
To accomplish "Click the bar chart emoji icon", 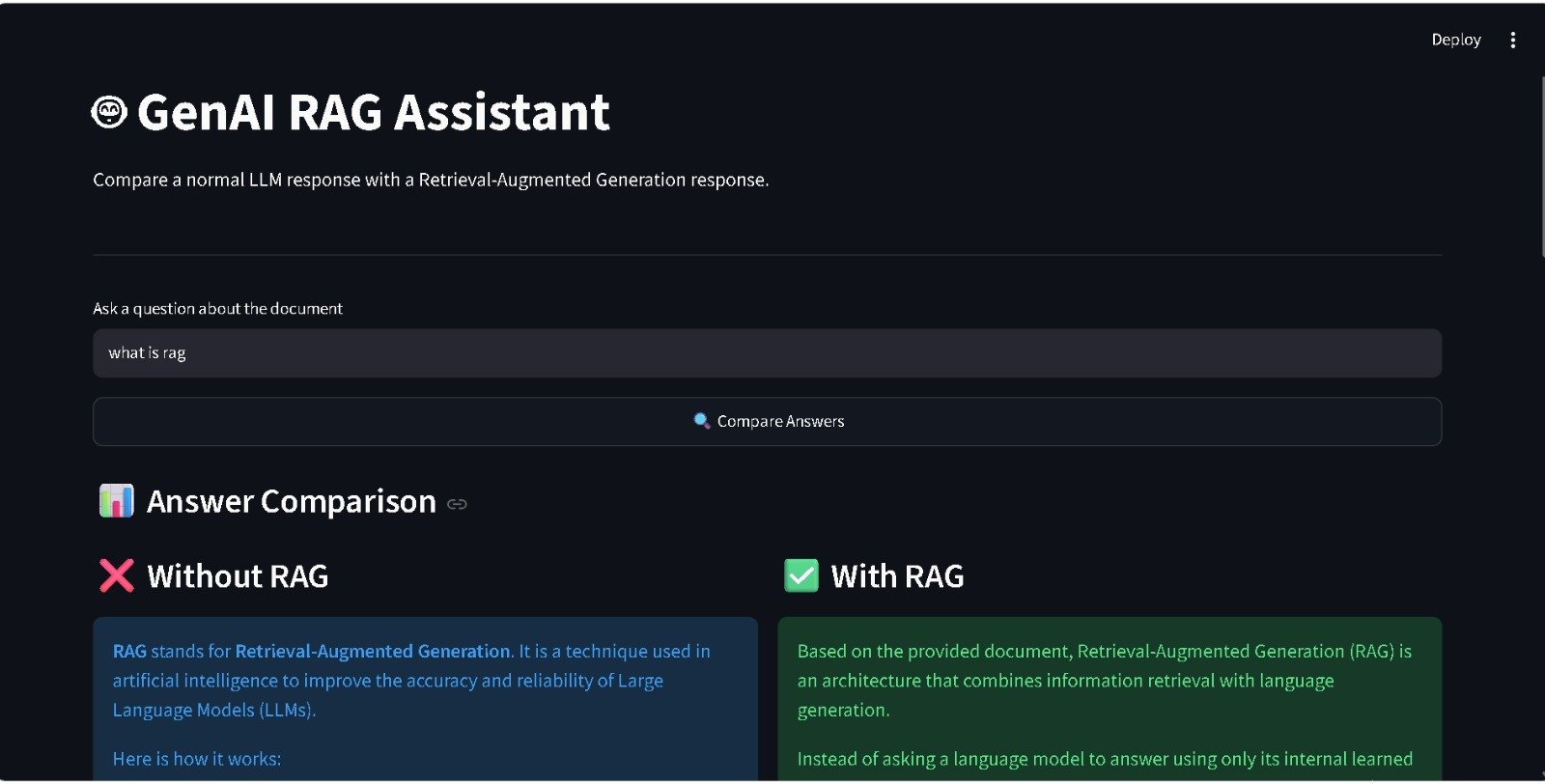I will [117, 501].
